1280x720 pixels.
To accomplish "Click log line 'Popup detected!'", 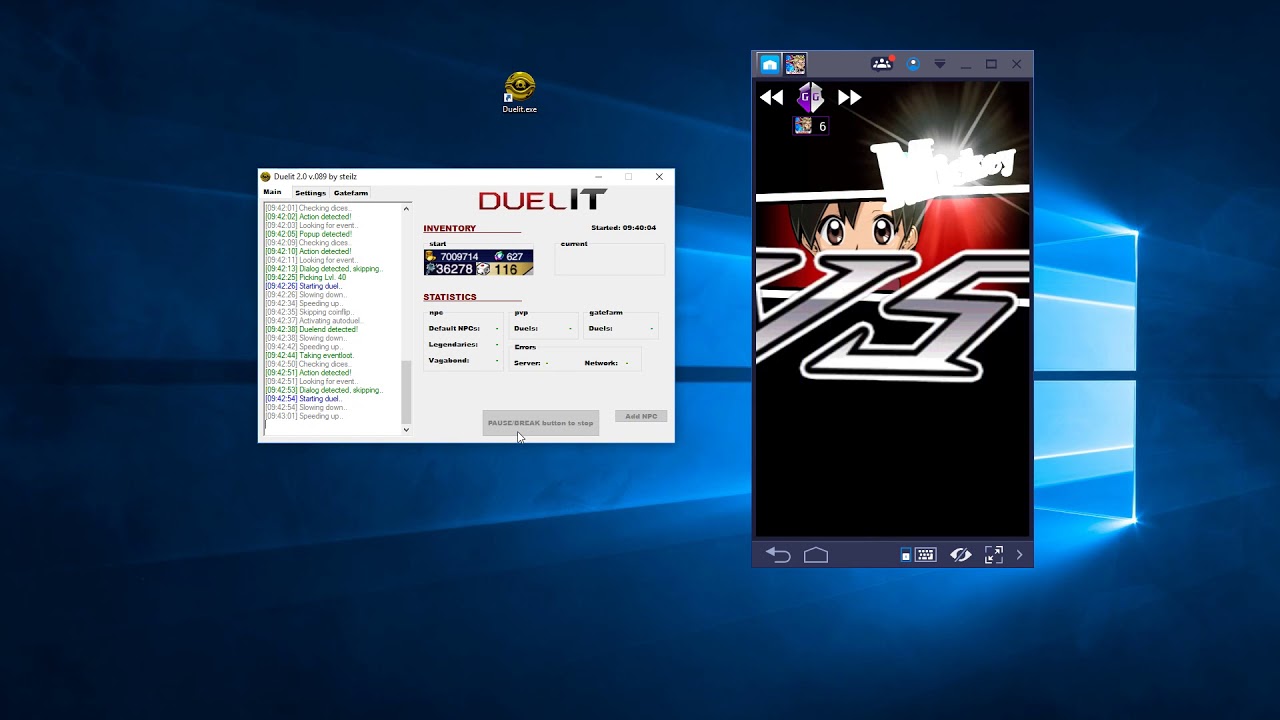I will [309, 234].
